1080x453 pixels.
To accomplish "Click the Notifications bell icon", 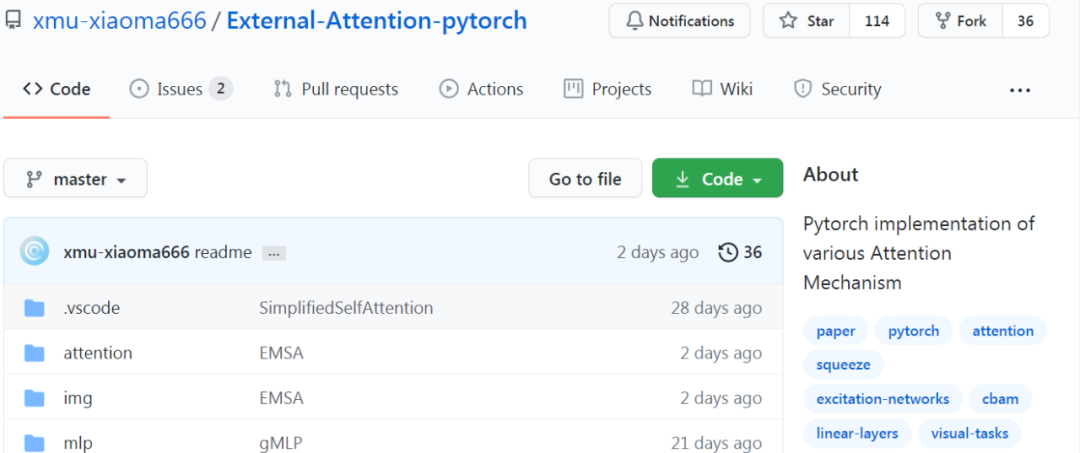I will pos(634,21).
